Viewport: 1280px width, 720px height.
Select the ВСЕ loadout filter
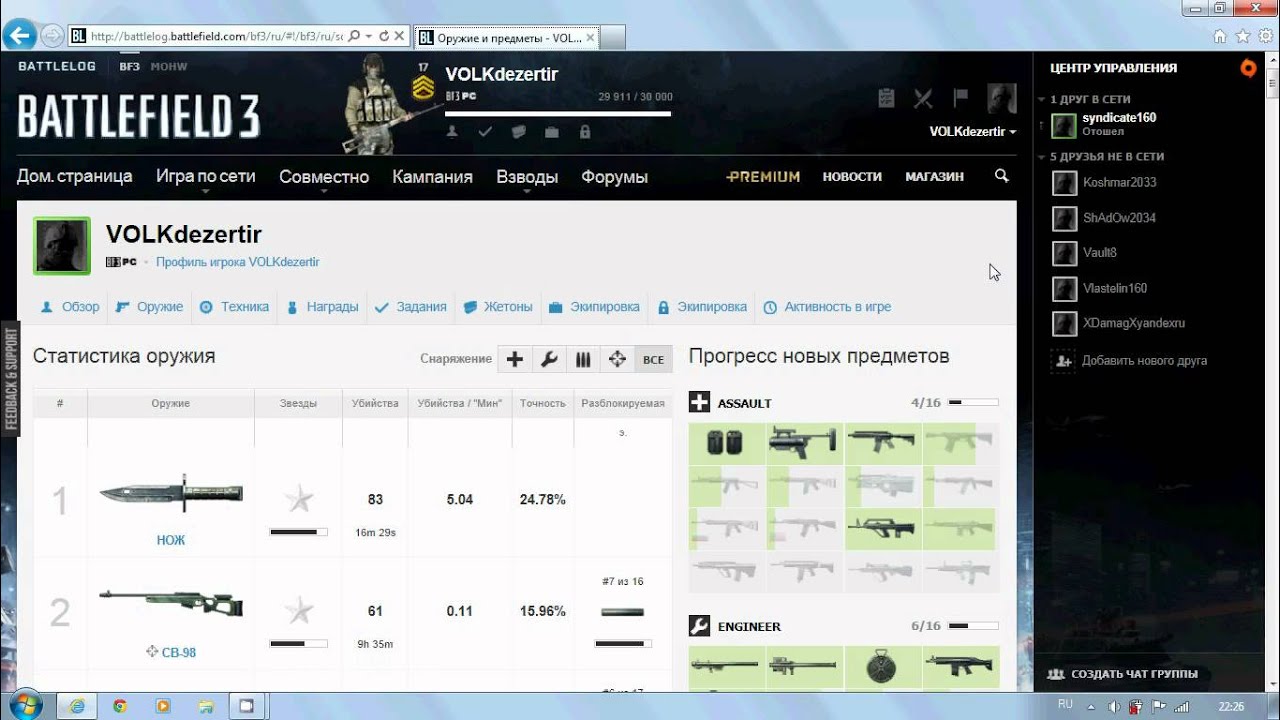[653, 359]
